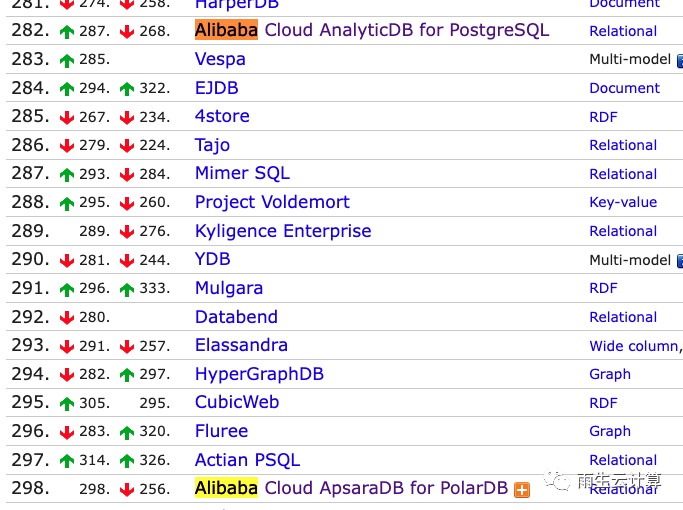
Task: Click the Relational model link in the AnalyticDB row
Action: [x=623, y=31]
